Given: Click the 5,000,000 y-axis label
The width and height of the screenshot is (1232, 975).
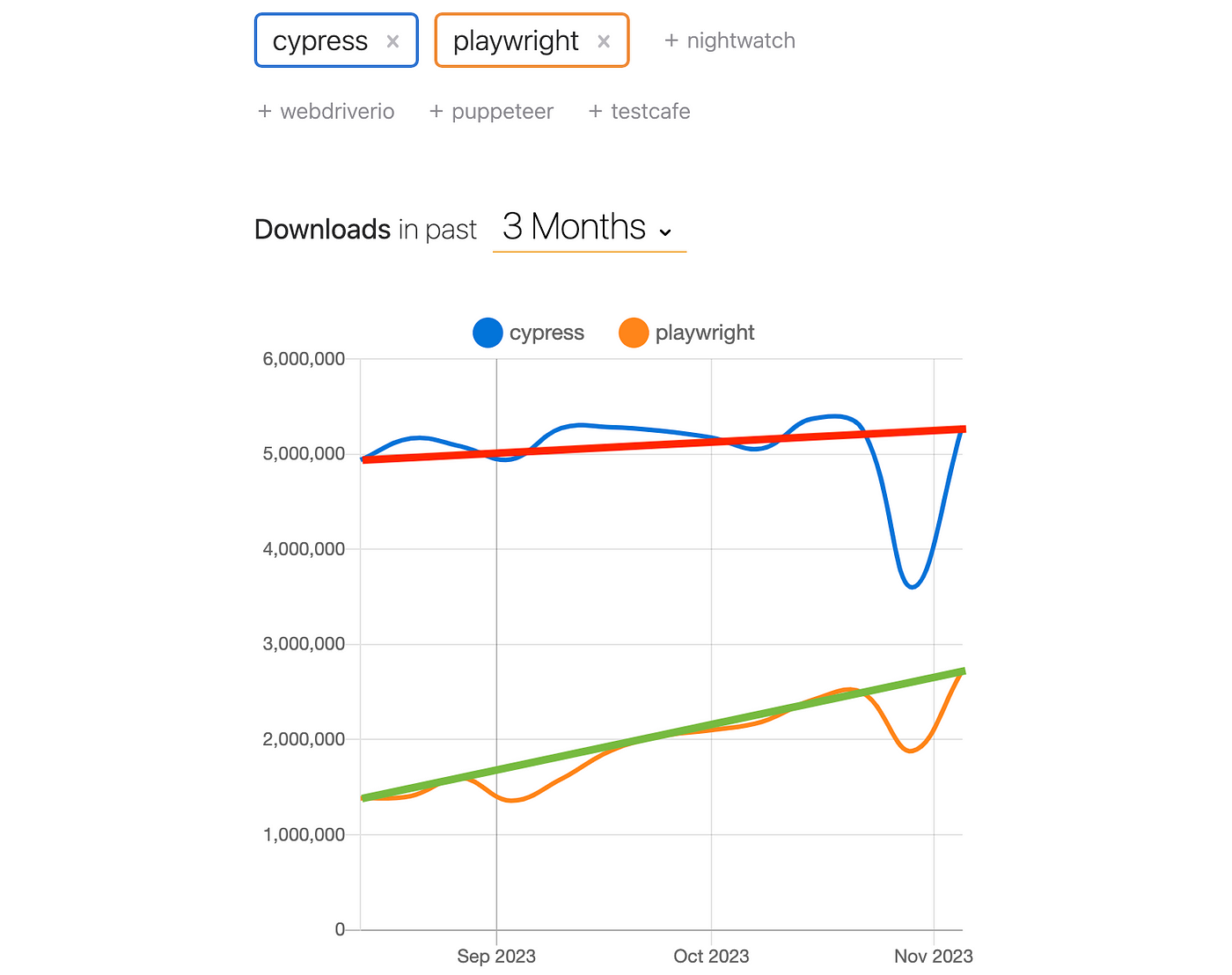Looking at the screenshot, I should pos(304,454).
